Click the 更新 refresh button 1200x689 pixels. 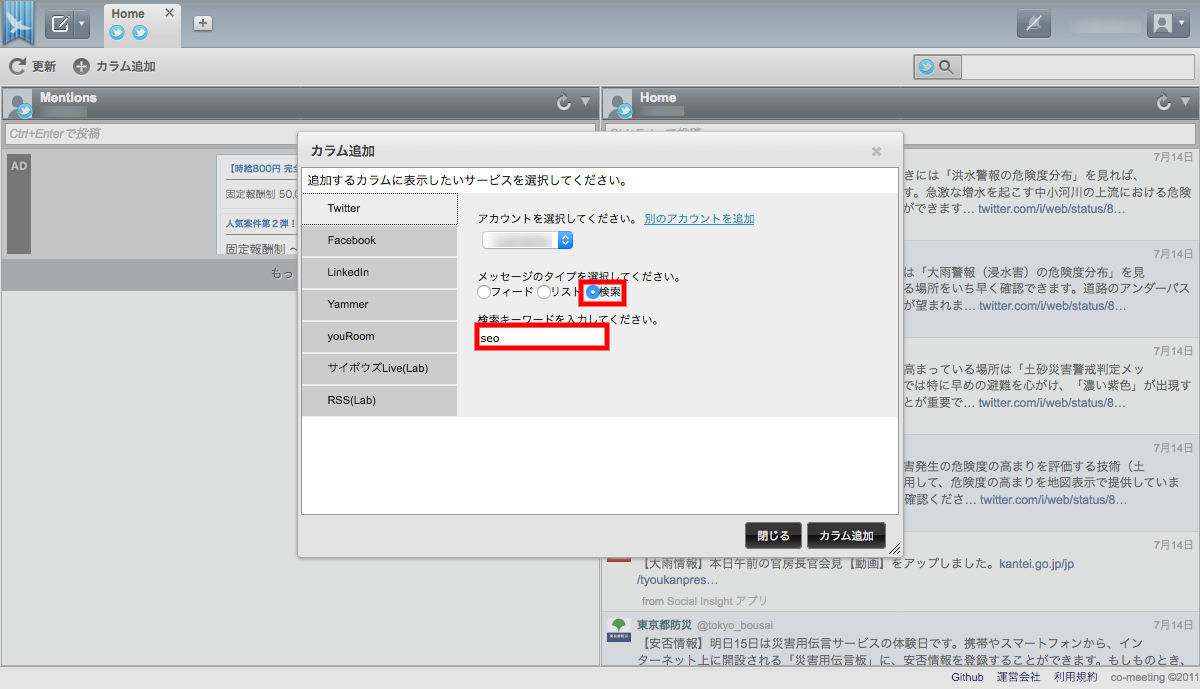pyautogui.click(x=33, y=67)
